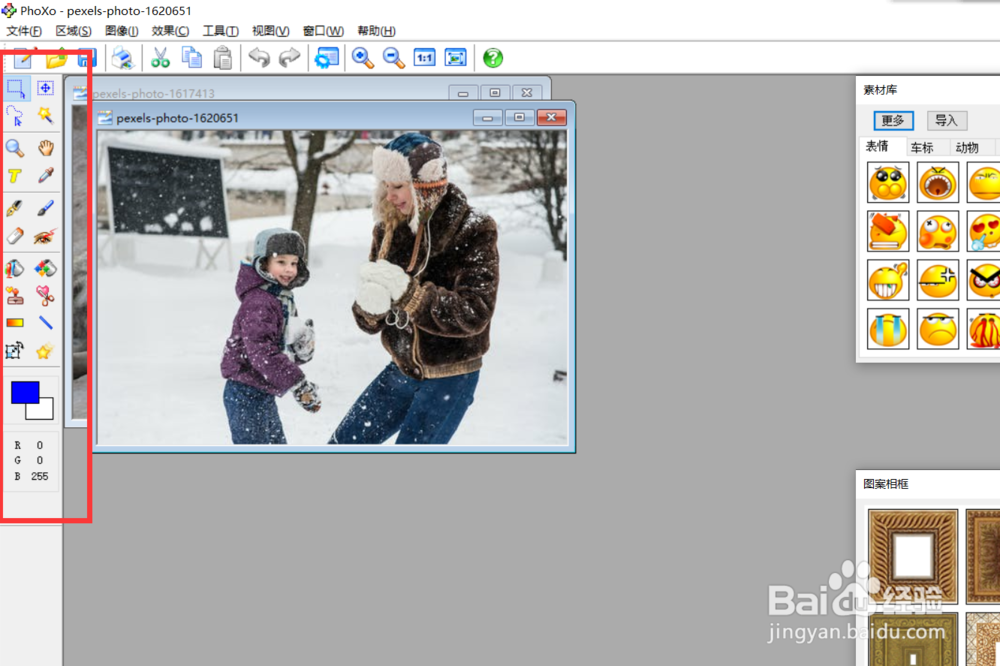Image resolution: width=1000 pixels, height=666 pixels.
Task: Activate the hand pan tool
Action: (45, 148)
